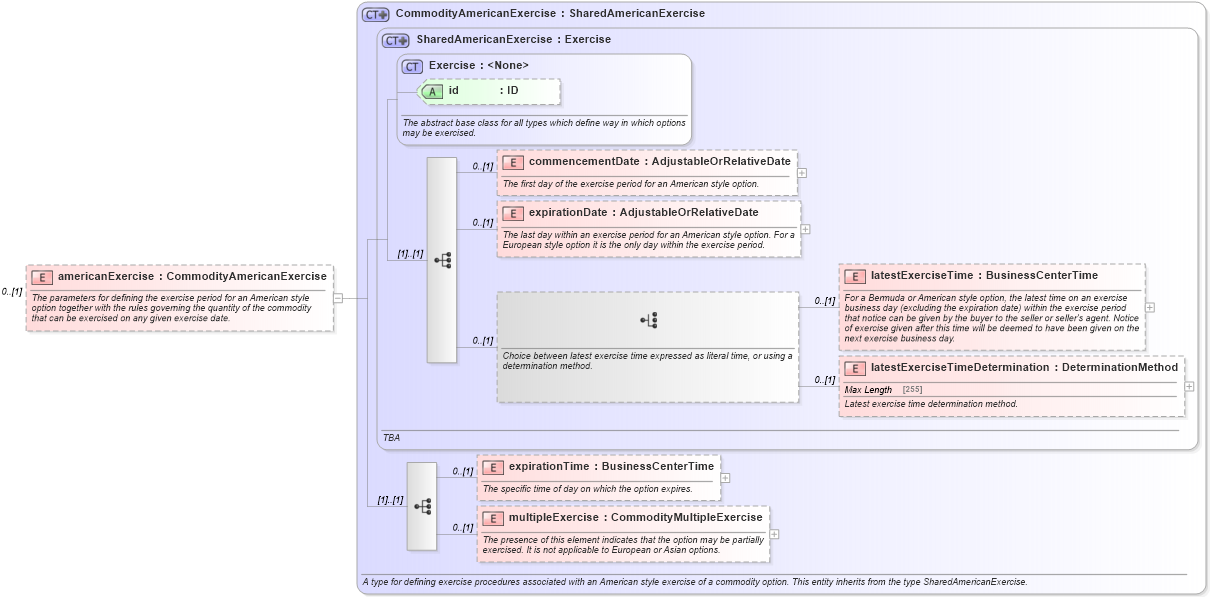Select the id : ID attribute box
This screenshot has width=1211, height=597.
(x=489, y=91)
